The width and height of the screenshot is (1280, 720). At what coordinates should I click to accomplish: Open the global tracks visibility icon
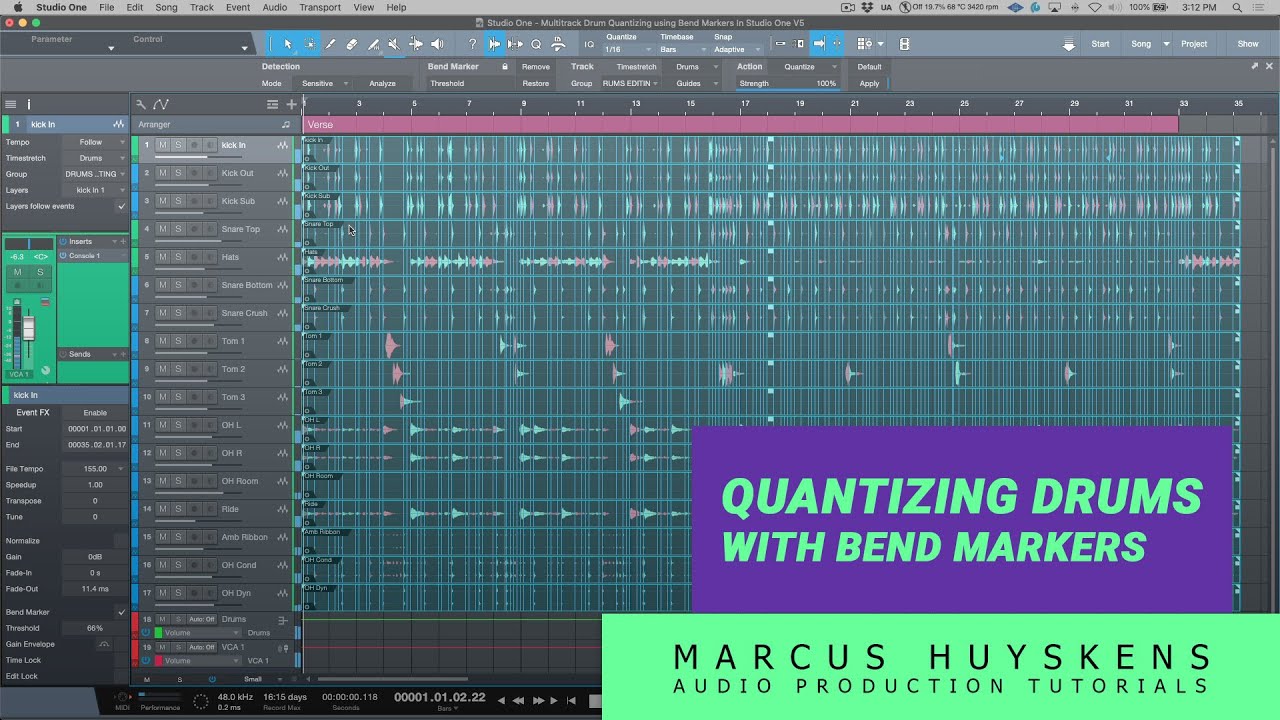tap(272, 104)
